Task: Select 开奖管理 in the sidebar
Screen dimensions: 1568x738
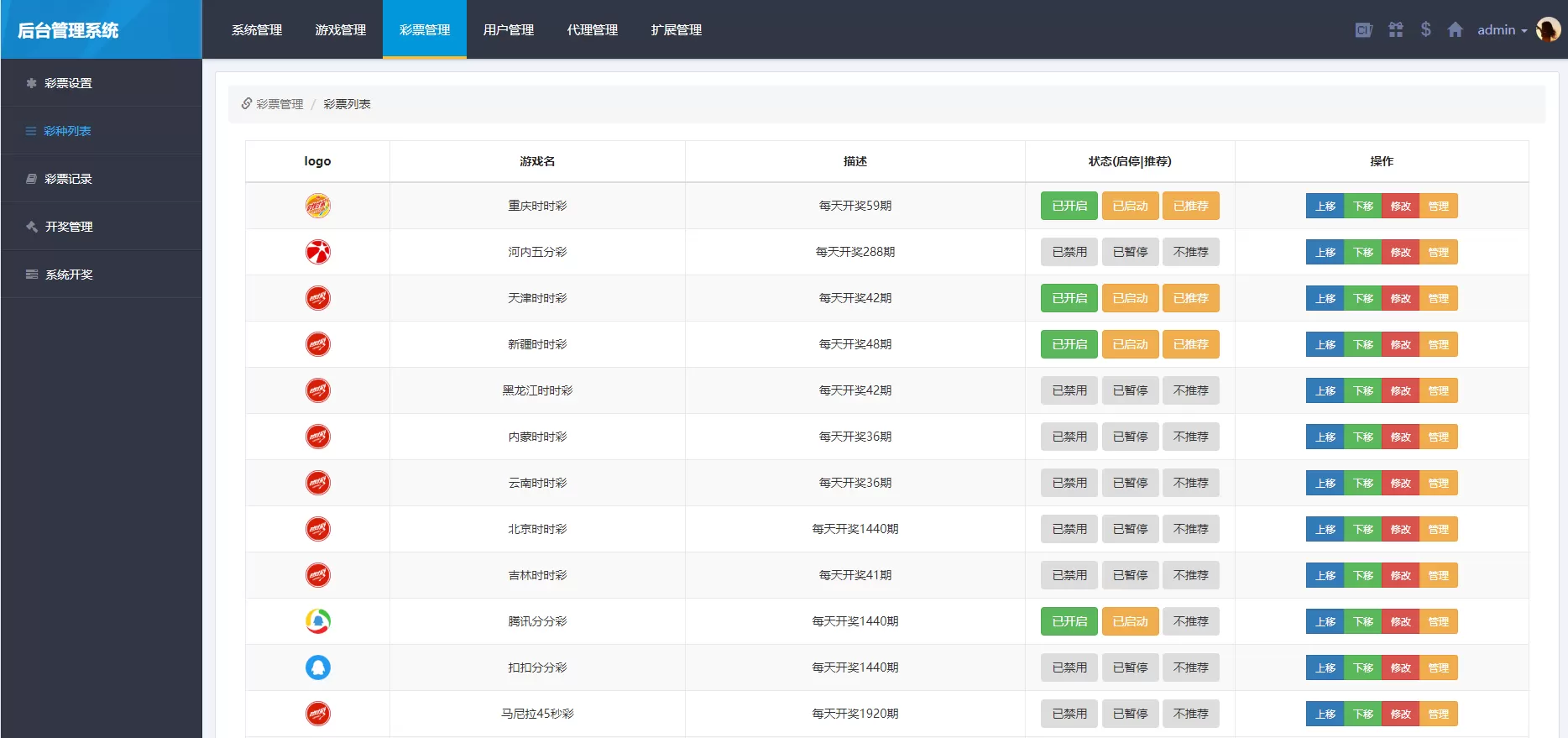Action: click(x=69, y=227)
